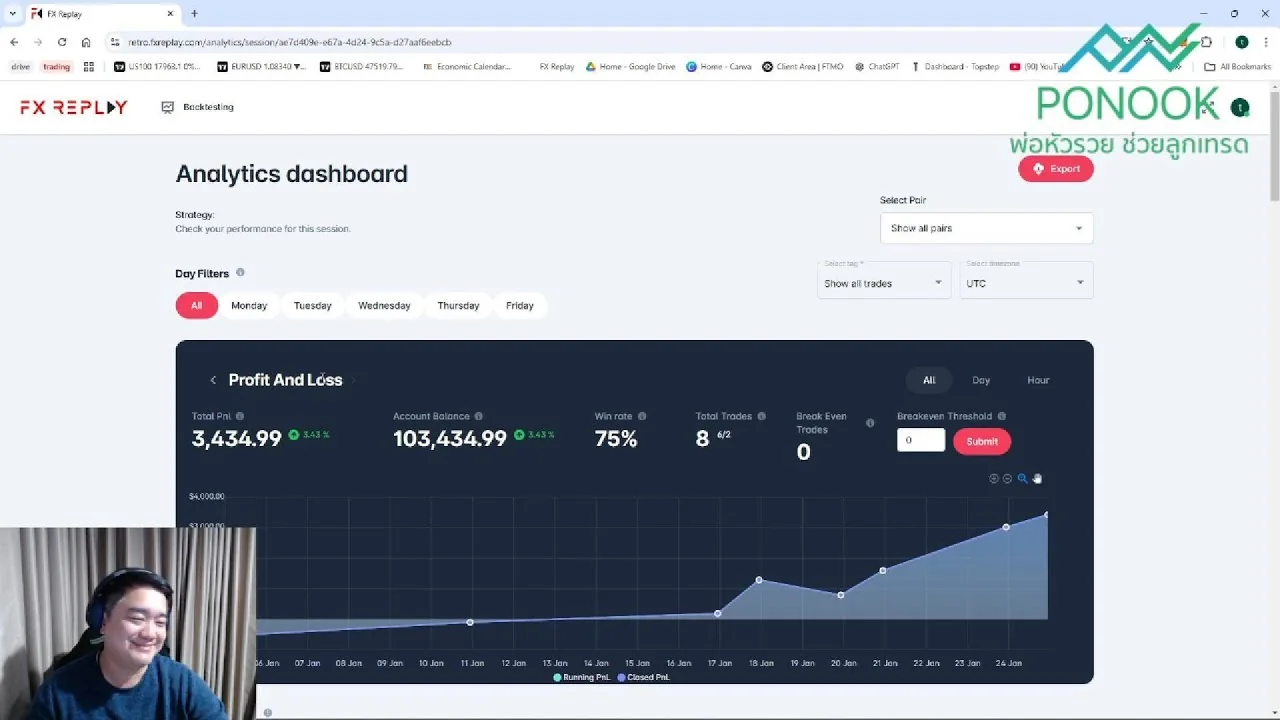Open the Economic Calendar bookmark
The height and width of the screenshot is (720, 1280).
click(467, 67)
